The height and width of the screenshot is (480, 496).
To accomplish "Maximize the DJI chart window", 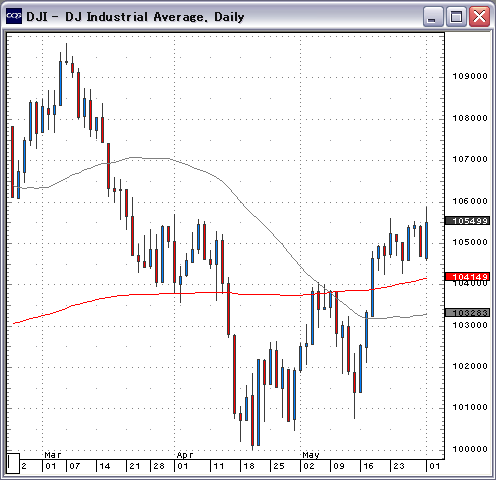I will coord(456,16).
